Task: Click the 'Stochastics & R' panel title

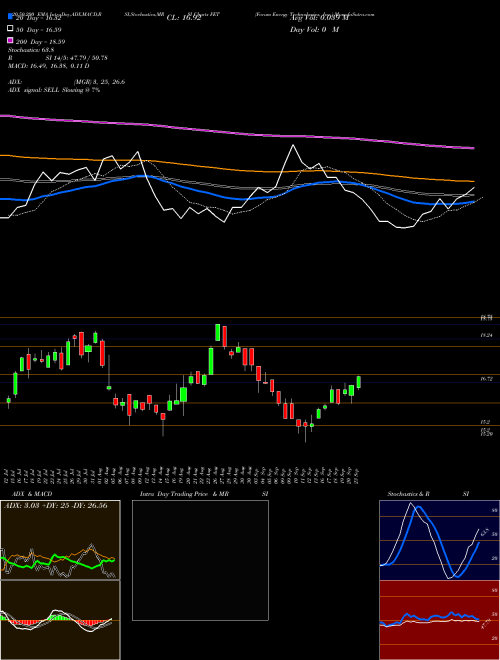Action: (x=409, y=494)
